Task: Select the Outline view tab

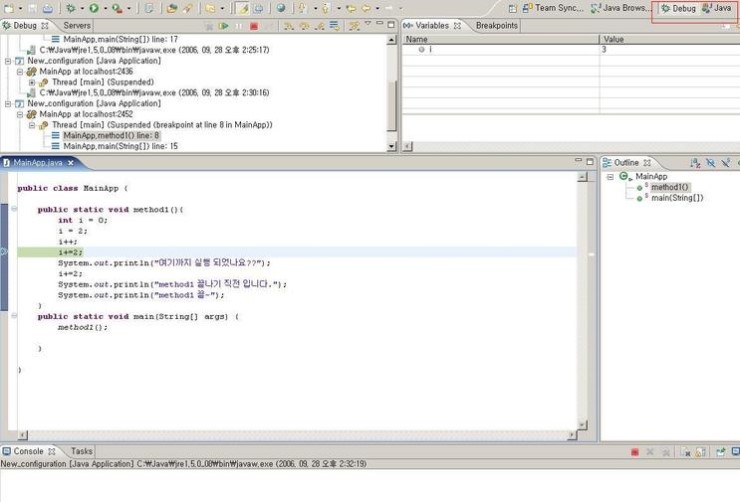Action: [x=626, y=163]
